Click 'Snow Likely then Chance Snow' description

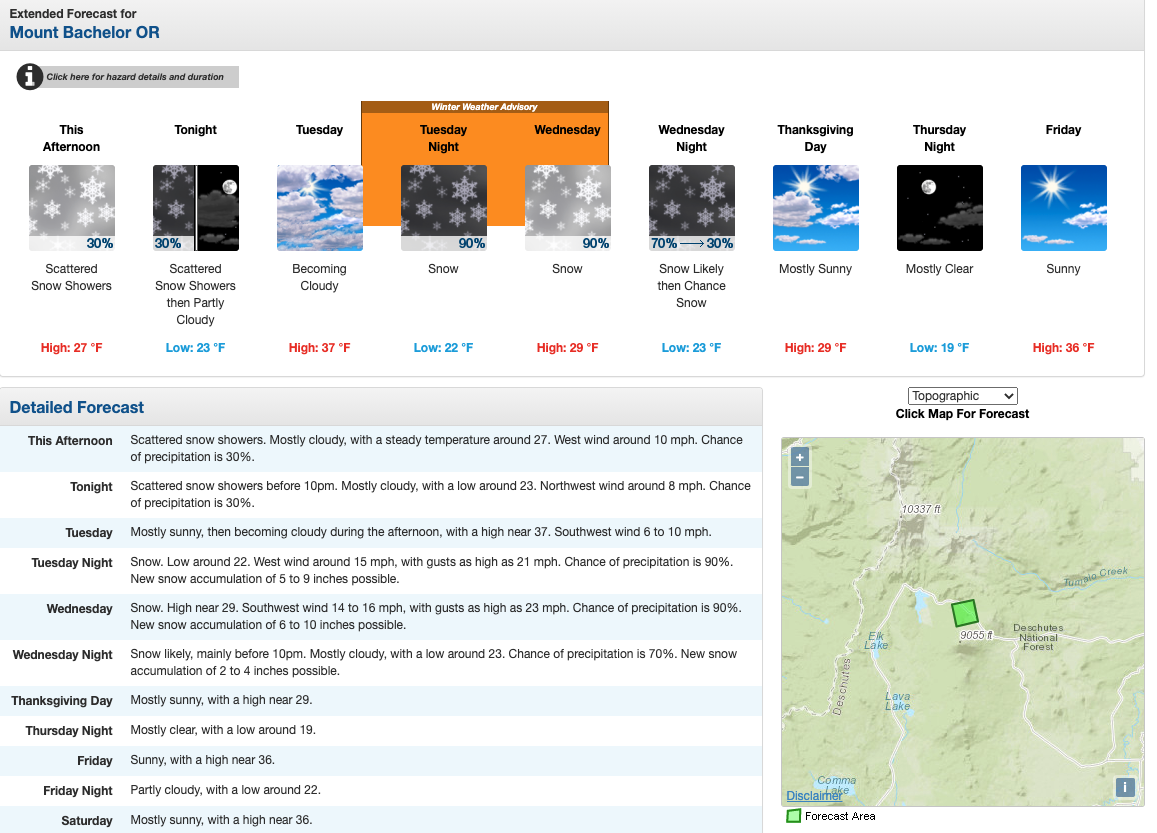coord(691,286)
